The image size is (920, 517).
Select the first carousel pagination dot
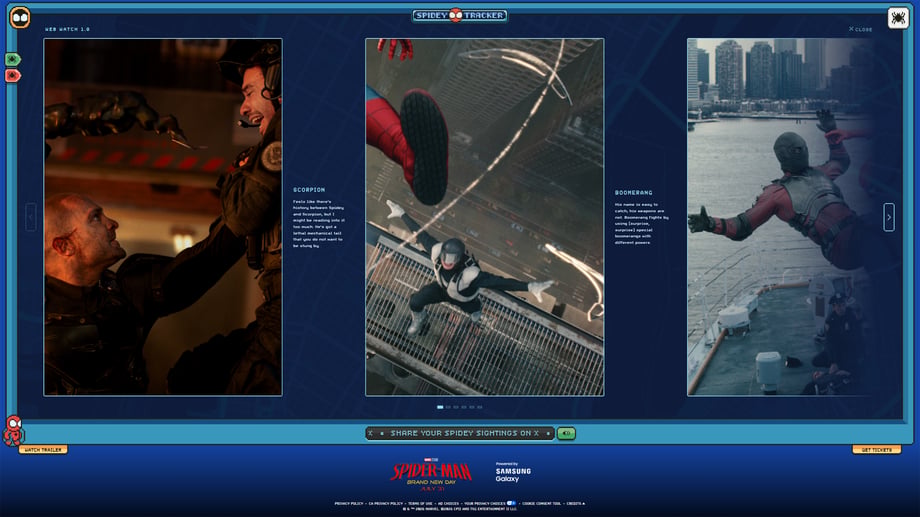click(440, 407)
